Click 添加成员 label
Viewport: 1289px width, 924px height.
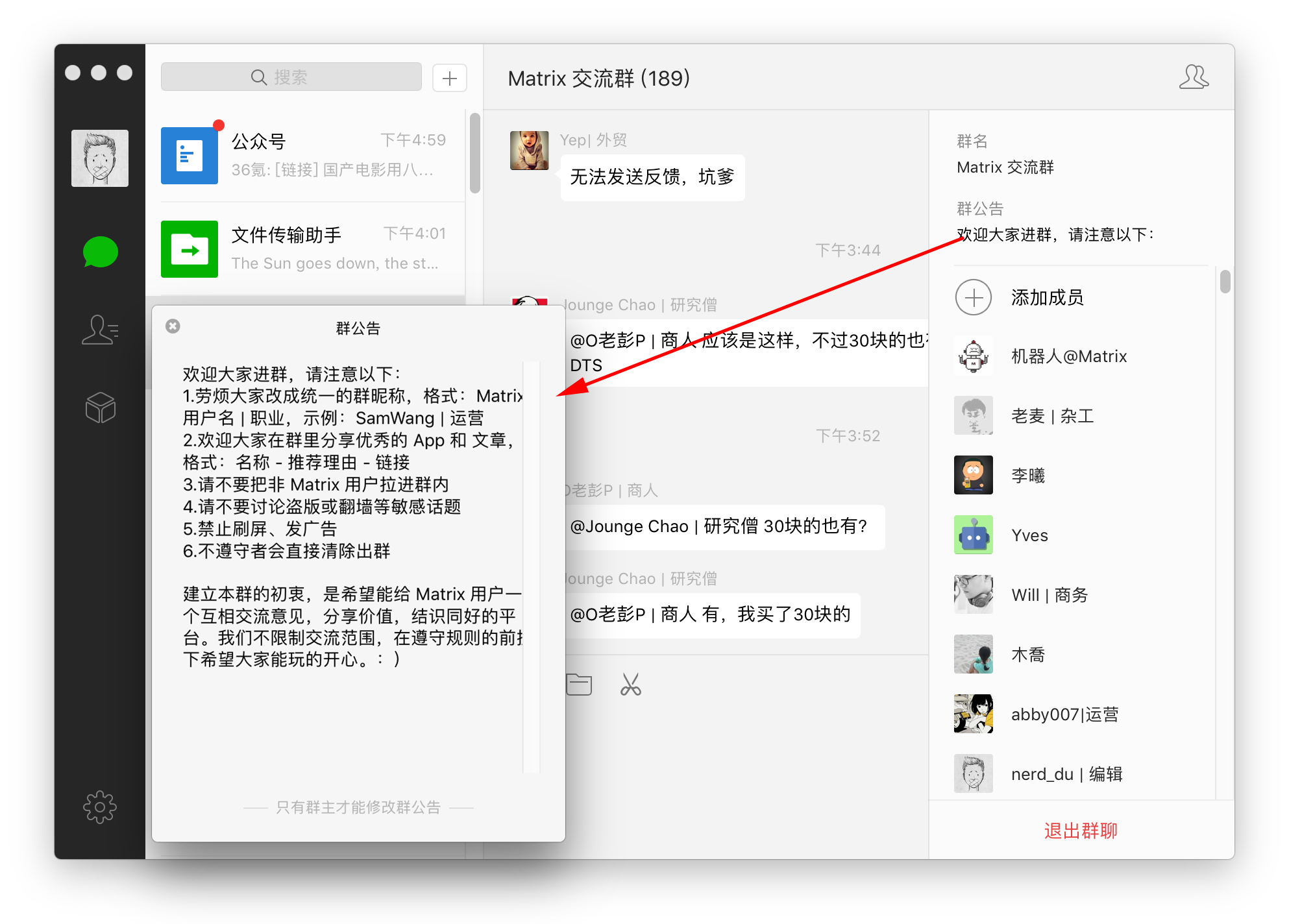(1048, 297)
